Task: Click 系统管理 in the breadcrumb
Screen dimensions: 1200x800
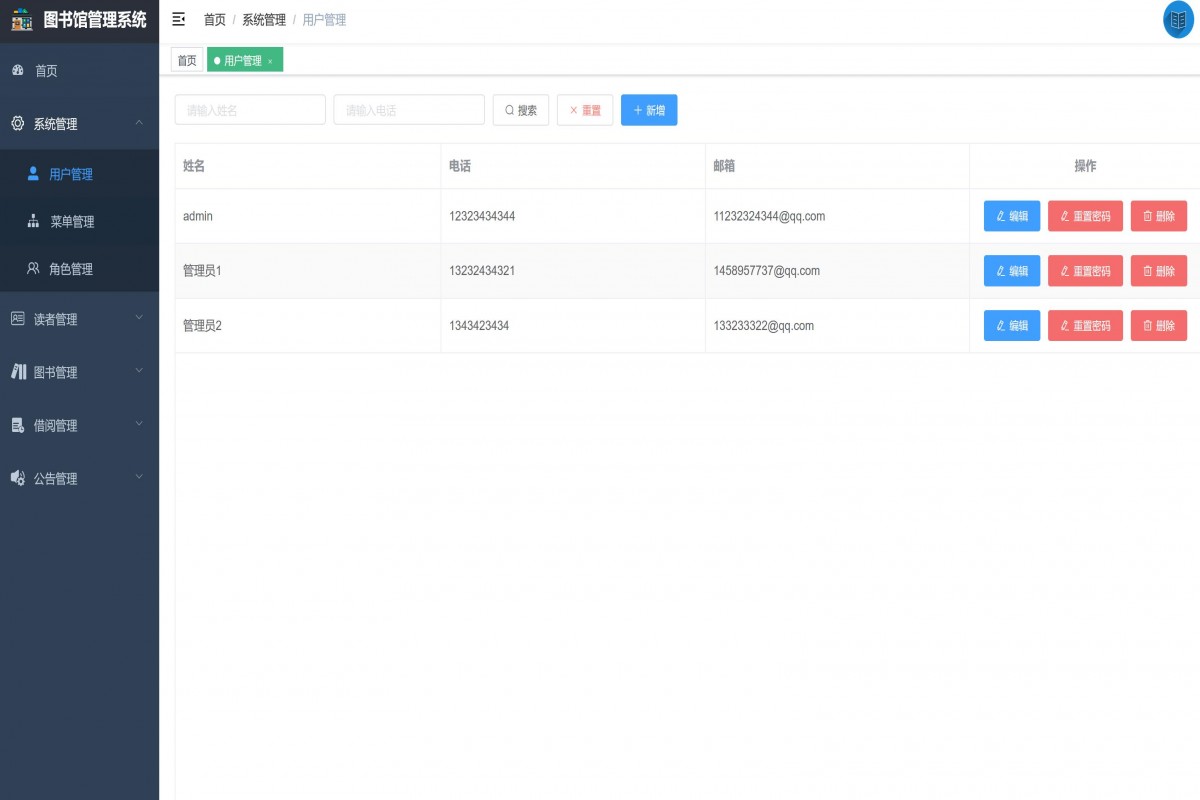Action: [x=263, y=20]
